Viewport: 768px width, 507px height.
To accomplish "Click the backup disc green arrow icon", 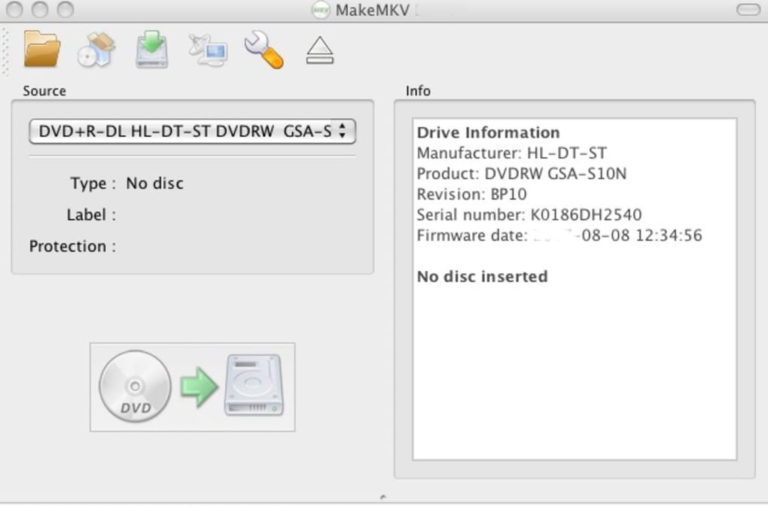I will pos(152,49).
